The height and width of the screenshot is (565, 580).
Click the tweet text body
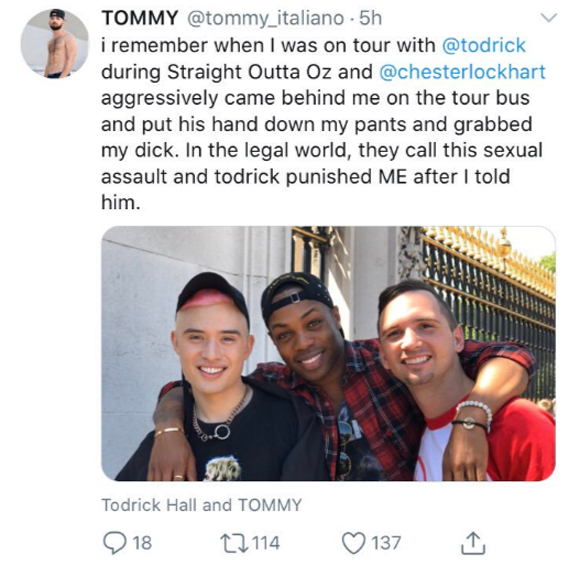[323, 124]
